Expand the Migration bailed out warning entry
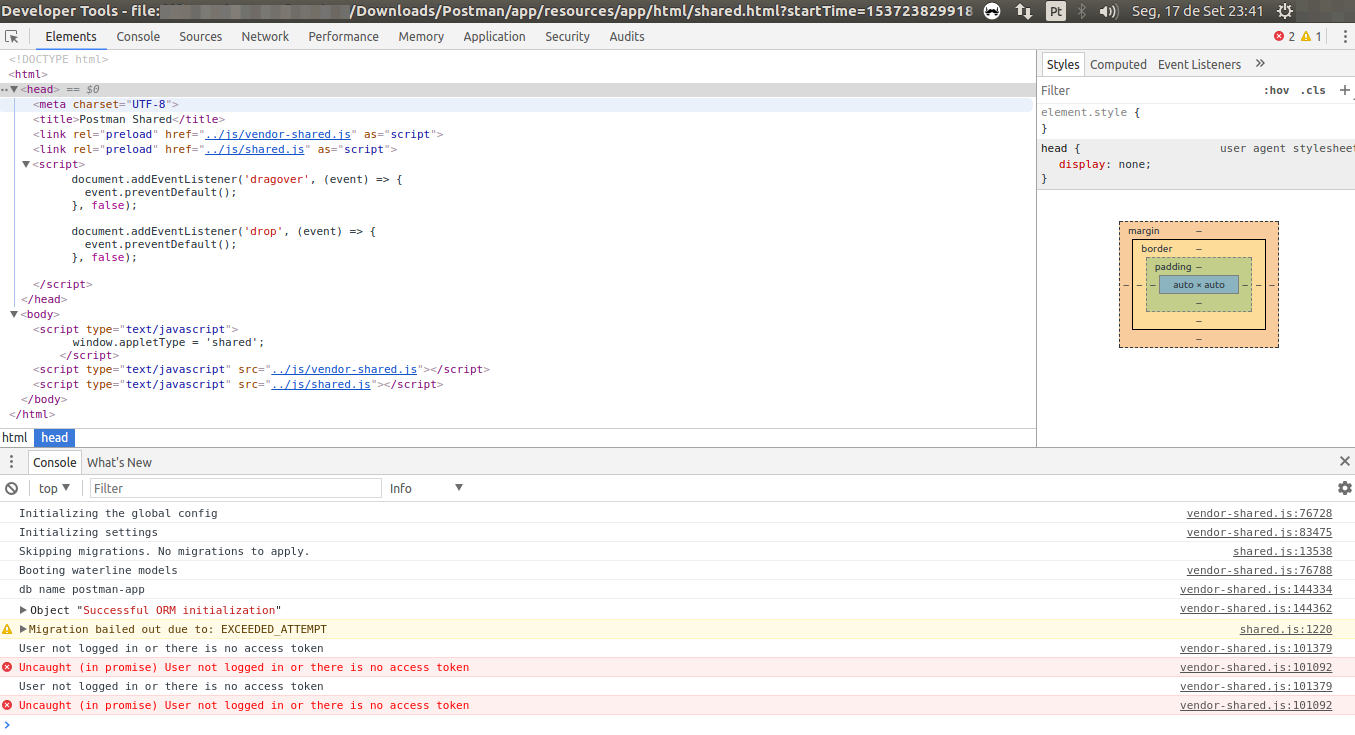1355x735 pixels. 21,629
